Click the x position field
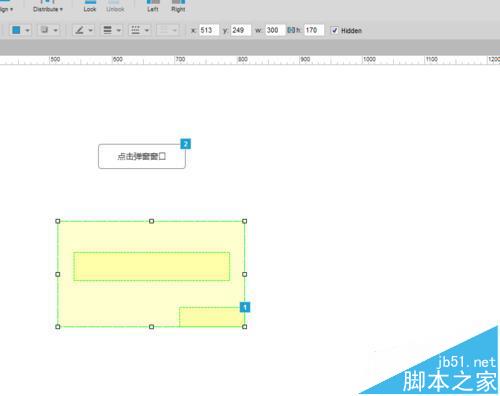 click(209, 30)
